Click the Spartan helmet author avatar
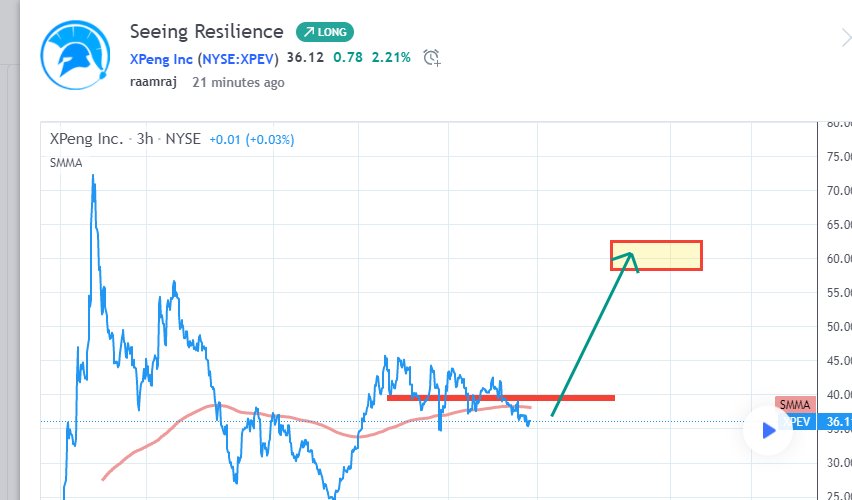 (x=76, y=55)
